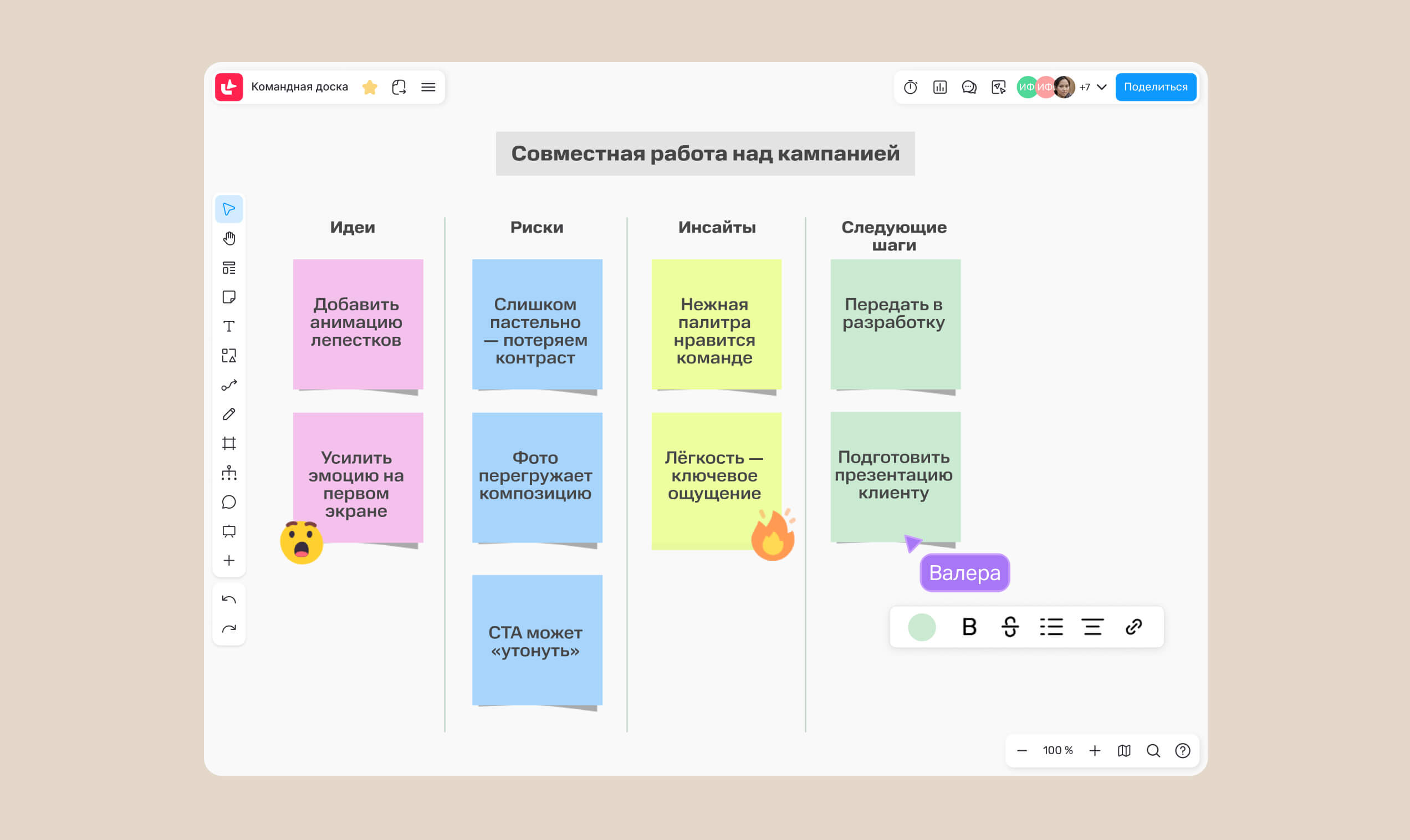
Task: Pick the connector line tool
Action: pyautogui.click(x=229, y=385)
